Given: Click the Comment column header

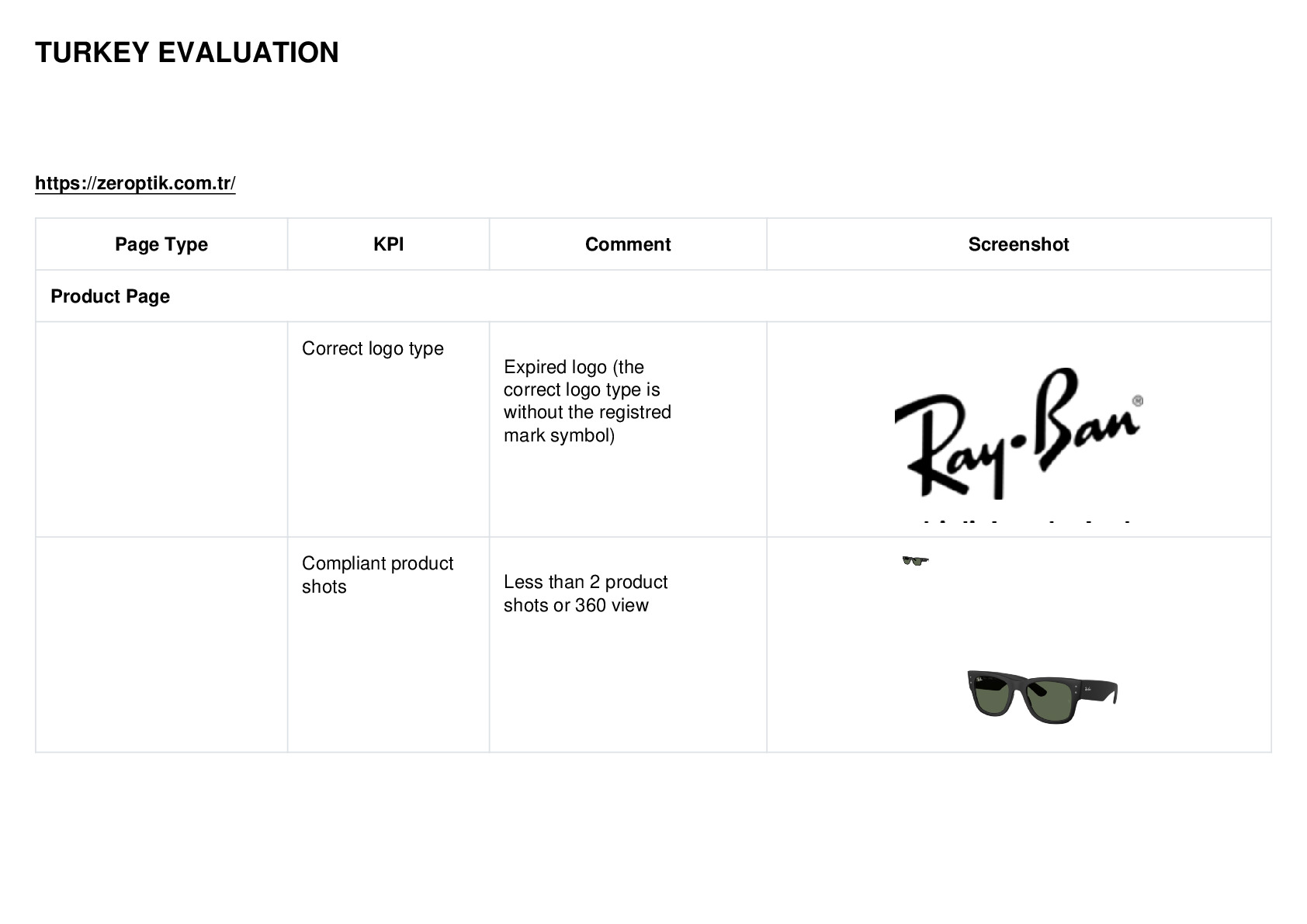Looking at the screenshot, I should pos(628,244).
